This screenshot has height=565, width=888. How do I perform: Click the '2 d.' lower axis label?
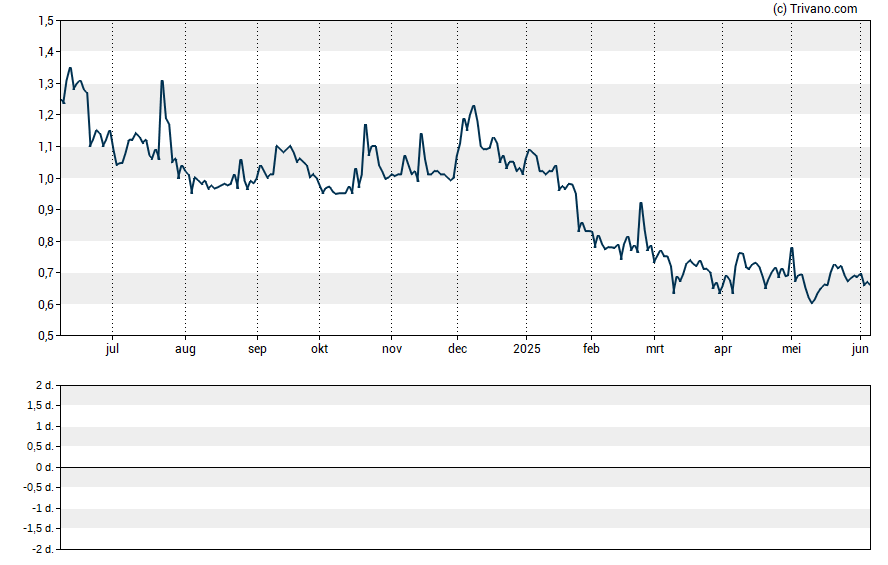[44, 386]
